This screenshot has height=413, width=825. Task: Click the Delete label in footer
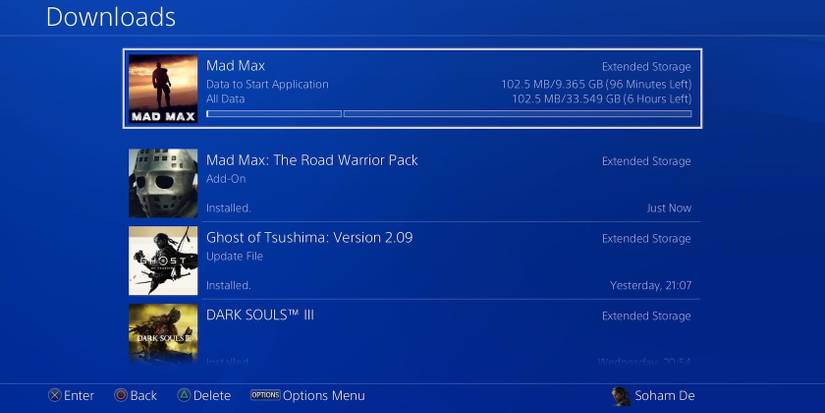tap(212, 396)
